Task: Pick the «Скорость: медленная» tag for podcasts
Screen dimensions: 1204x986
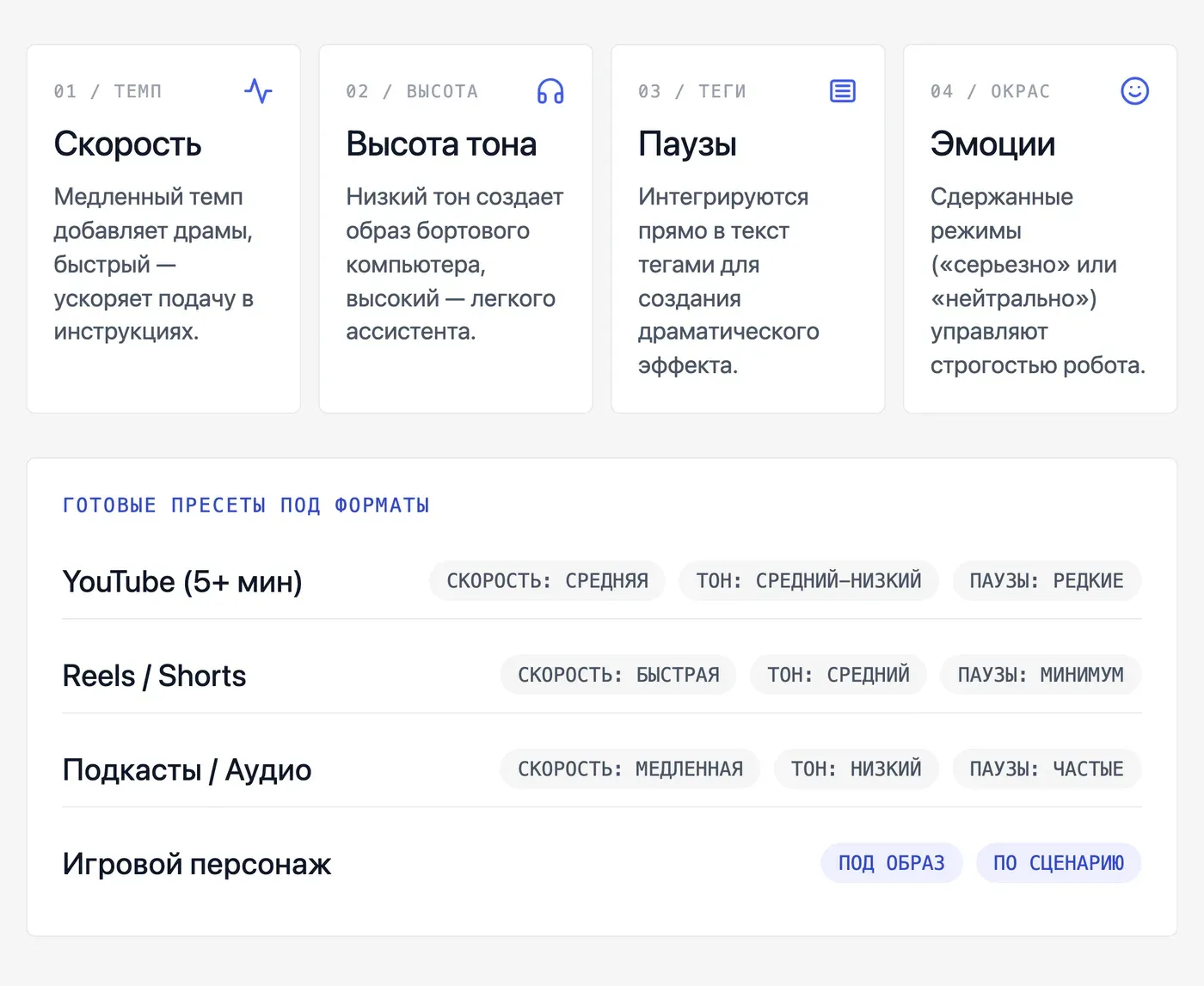Action: pyautogui.click(x=630, y=769)
